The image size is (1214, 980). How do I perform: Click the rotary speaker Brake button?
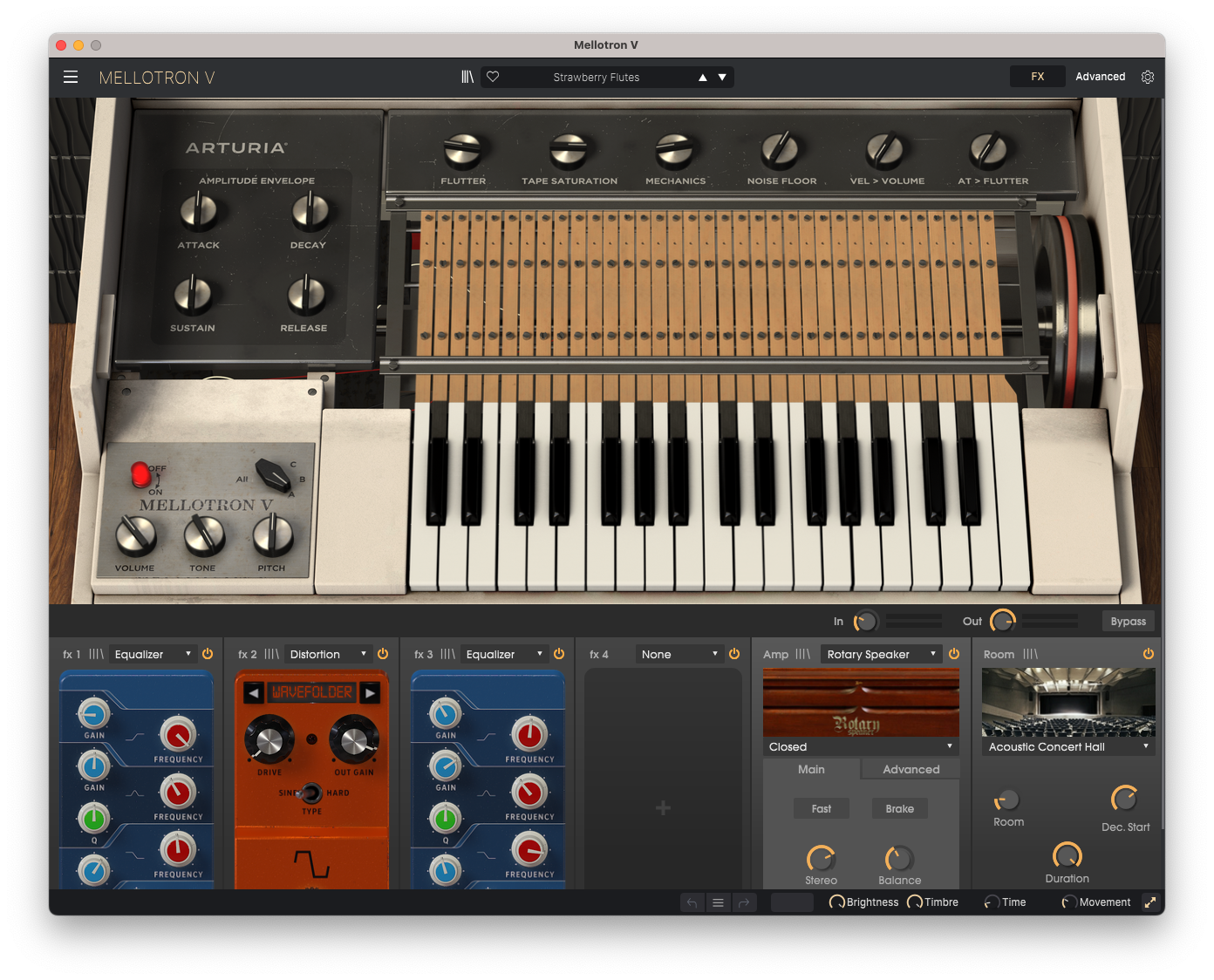coord(900,809)
